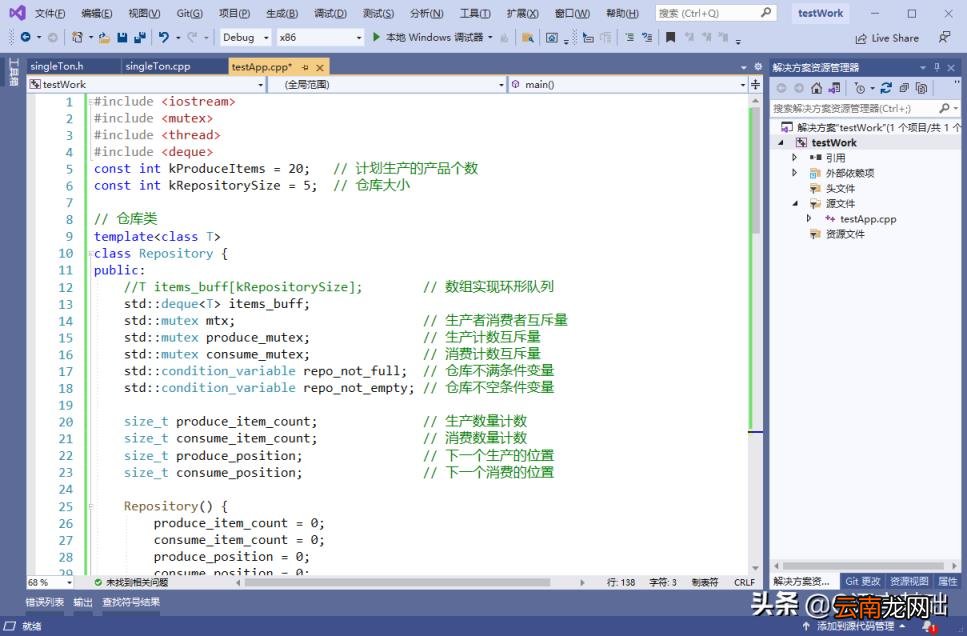This screenshot has width=967, height=636.
Task: Open the Live Share session button
Action: tap(887, 38)
